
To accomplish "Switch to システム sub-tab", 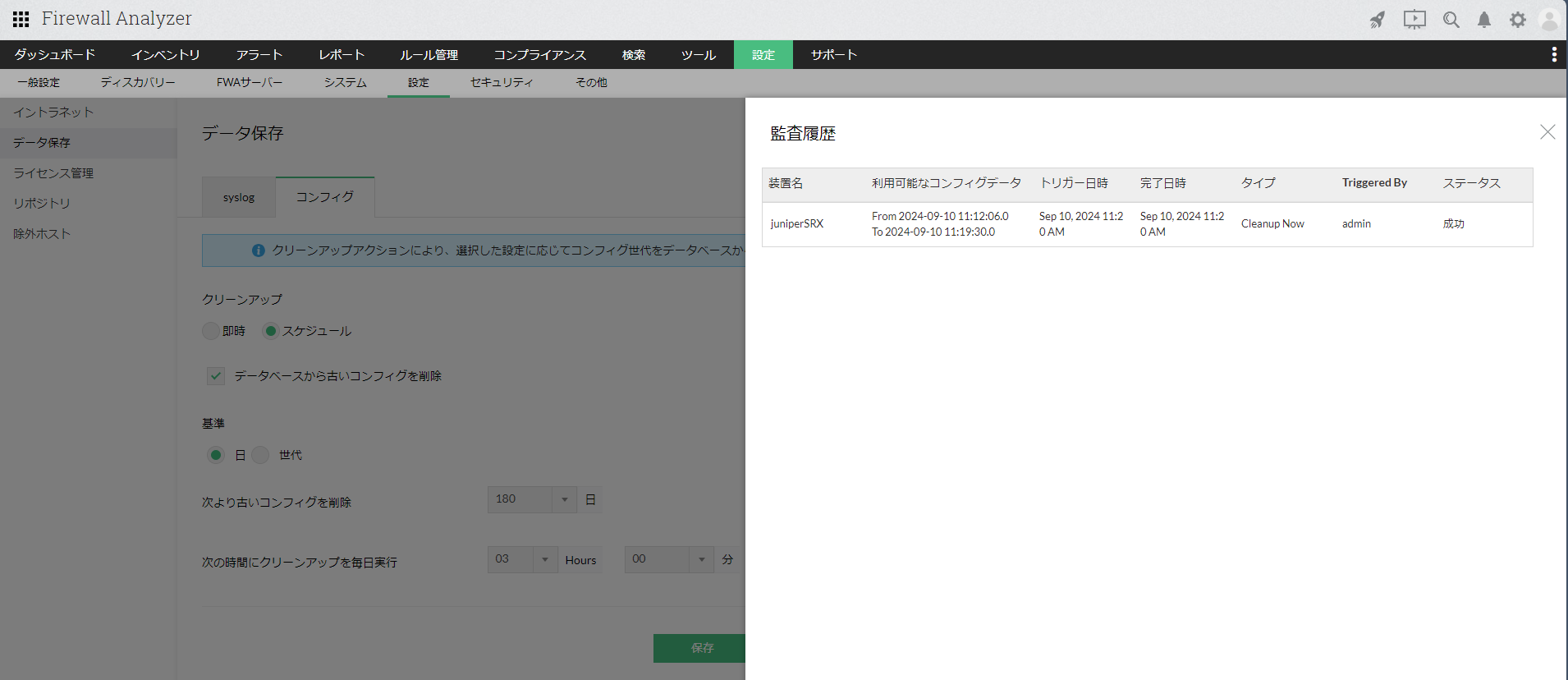I will click(x=345, y=83).
